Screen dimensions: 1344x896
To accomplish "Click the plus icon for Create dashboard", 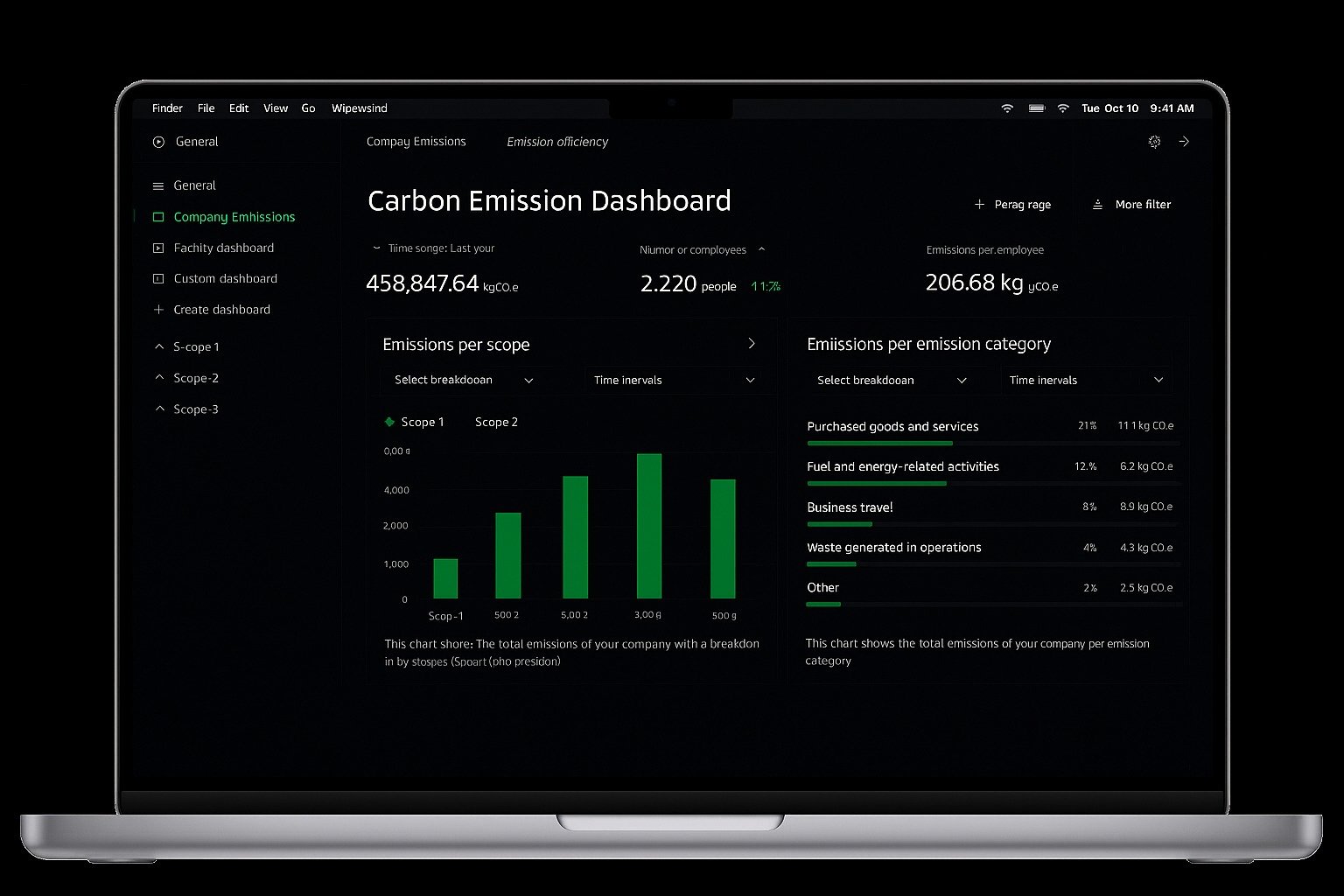I will [x=158, y=310].
